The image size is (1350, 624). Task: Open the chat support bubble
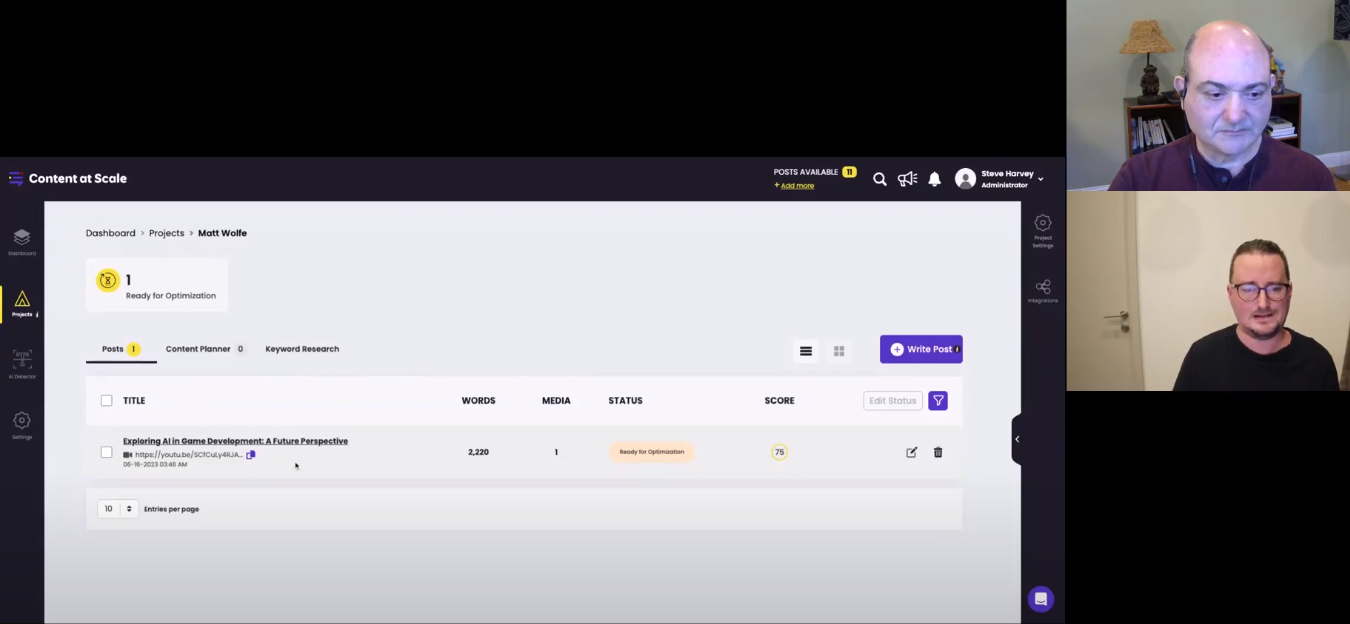(1040, 598)
